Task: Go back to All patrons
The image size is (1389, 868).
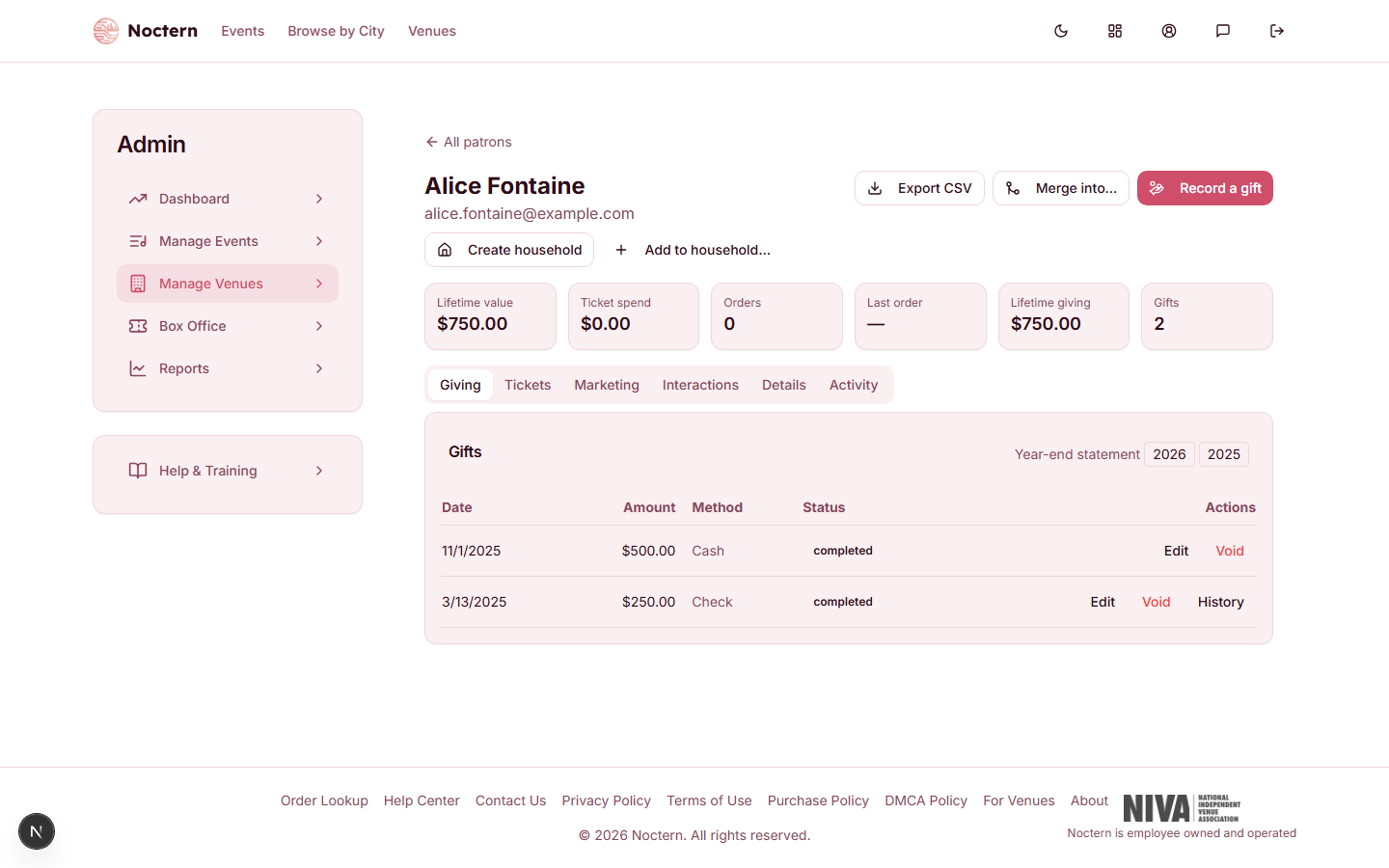Action: (468, 142)
